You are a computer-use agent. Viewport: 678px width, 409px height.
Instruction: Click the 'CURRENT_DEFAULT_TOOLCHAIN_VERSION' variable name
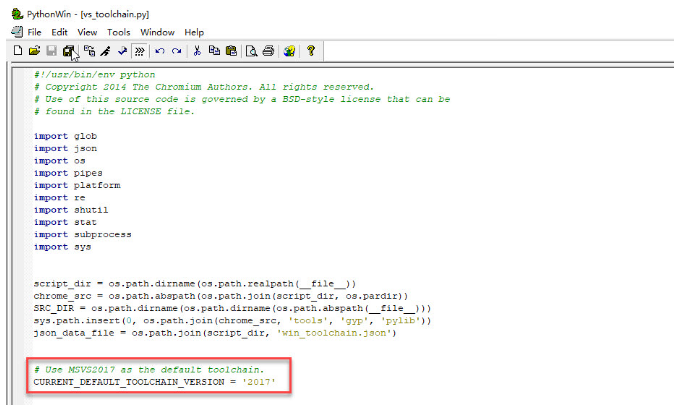[129, 382]
